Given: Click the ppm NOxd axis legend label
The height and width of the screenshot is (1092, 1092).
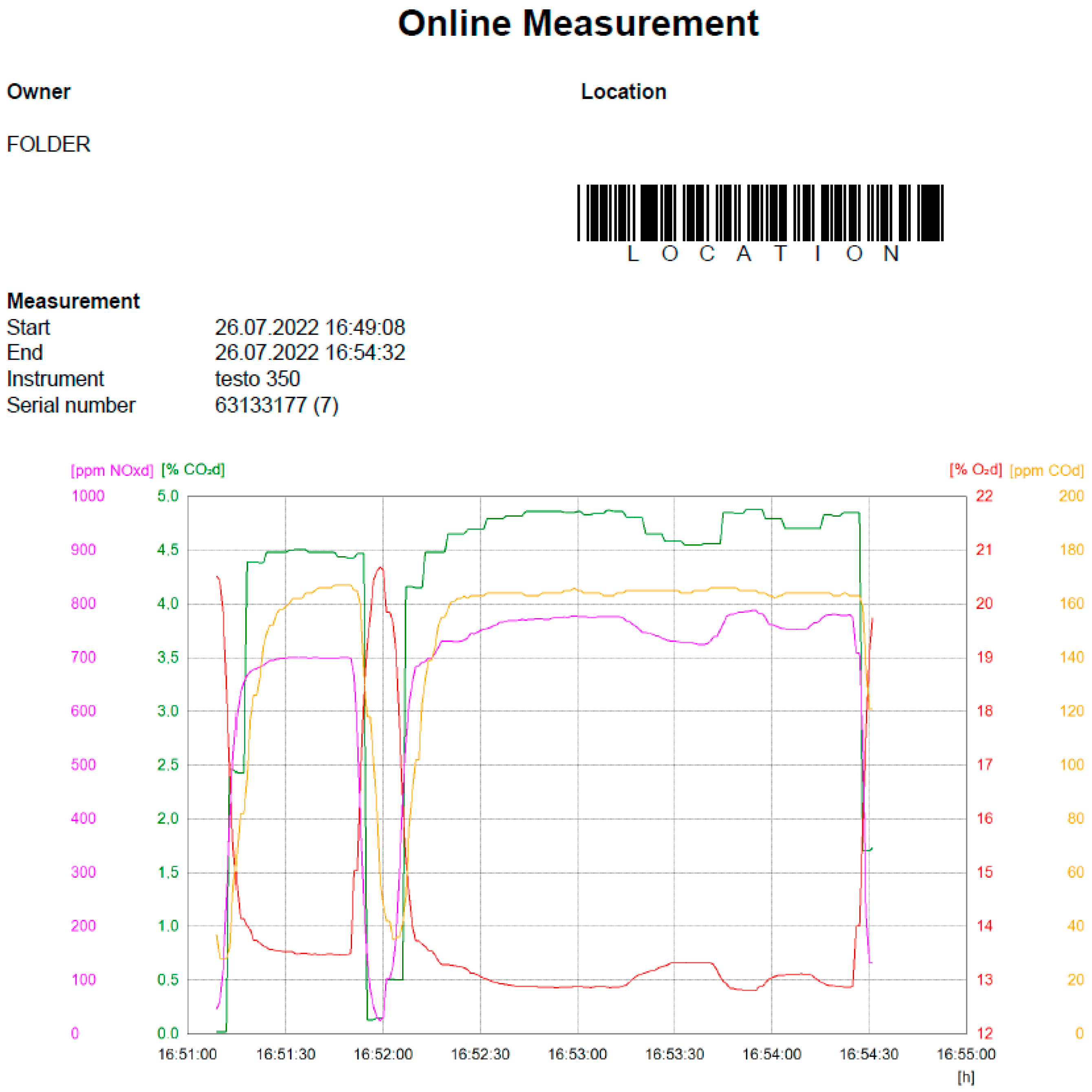Looking at the screenshot, I should [x=112, y=470].
